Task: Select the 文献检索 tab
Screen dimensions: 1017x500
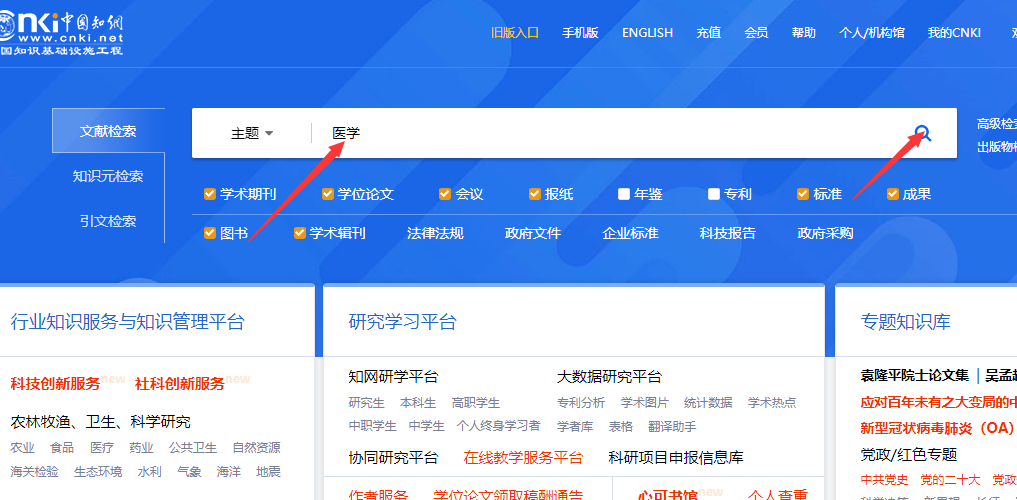Action: [x=108, y=131]
